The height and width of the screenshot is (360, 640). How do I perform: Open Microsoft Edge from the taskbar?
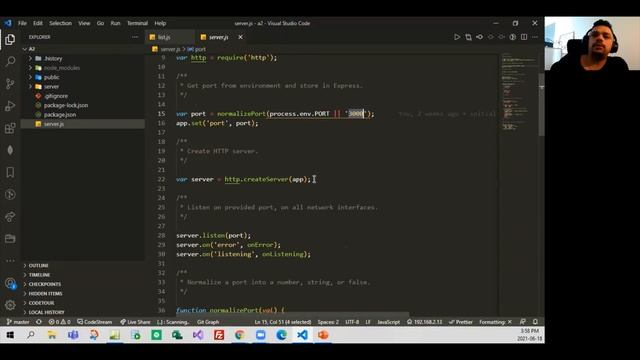point(281,335)
